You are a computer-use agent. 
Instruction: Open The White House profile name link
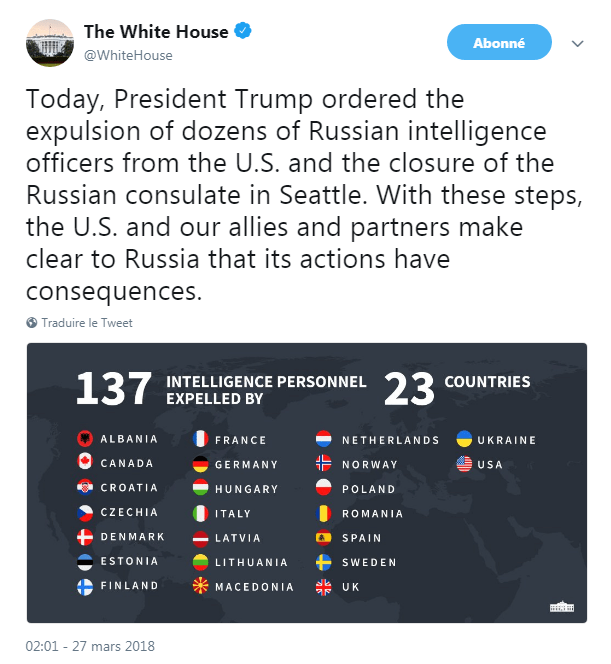pyautogui.click(x=156, y=33)
